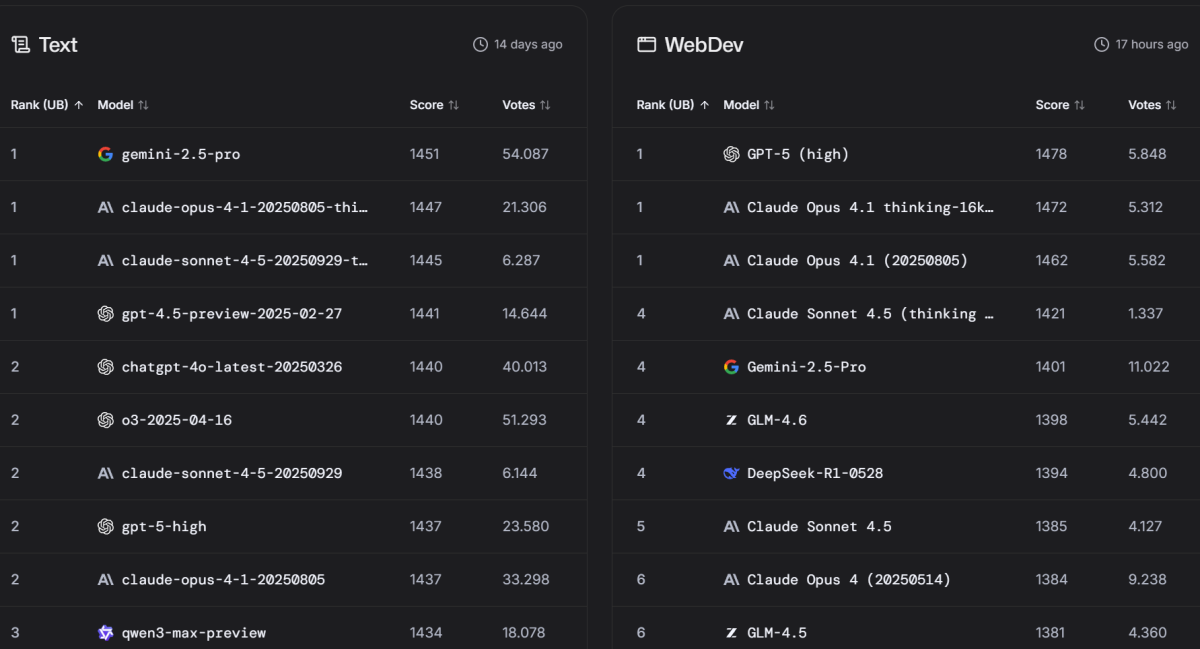Click the Google logo beside gemini-2.5-pro
1200x649 pixels.
(105, 154)
